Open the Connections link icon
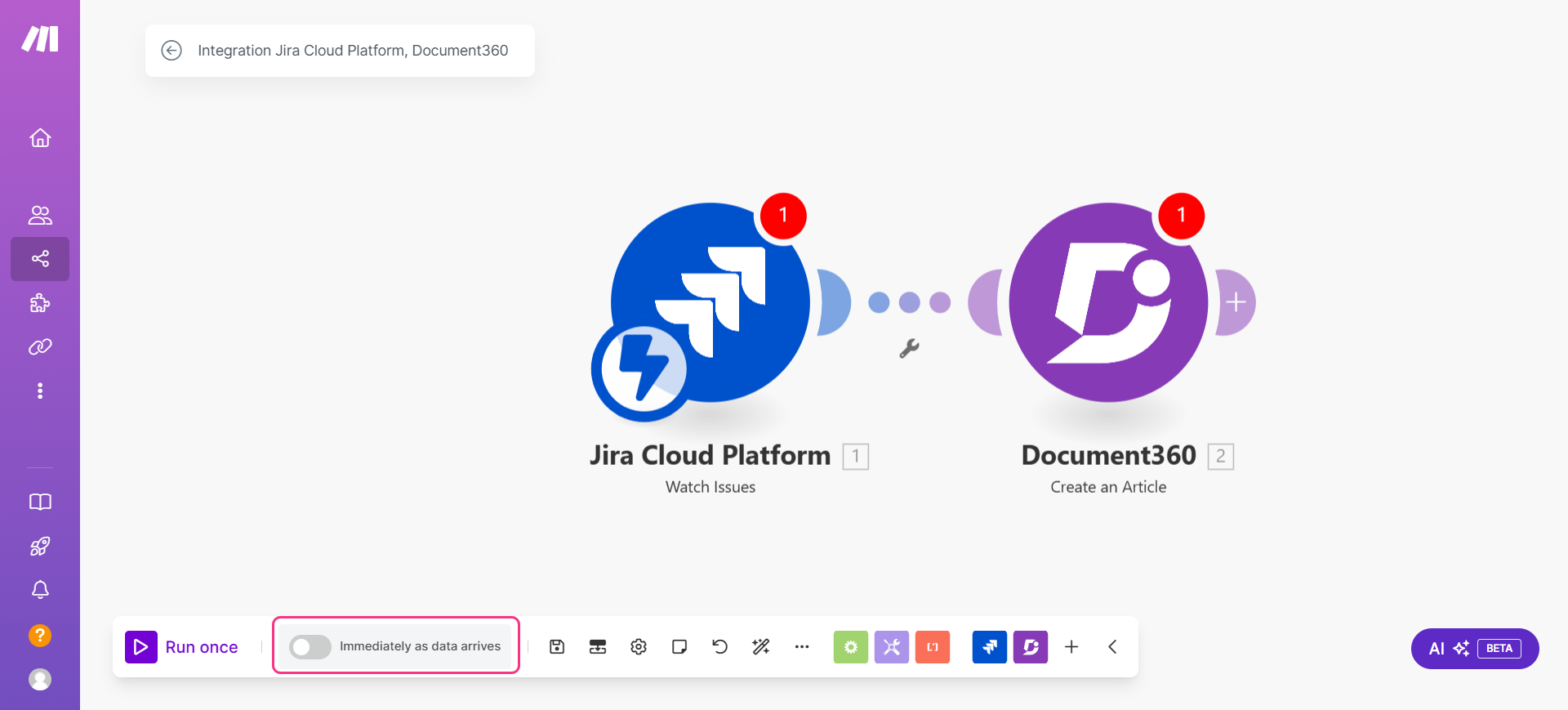This screenshot has height=710, width=1568. [x=40, y=347]
